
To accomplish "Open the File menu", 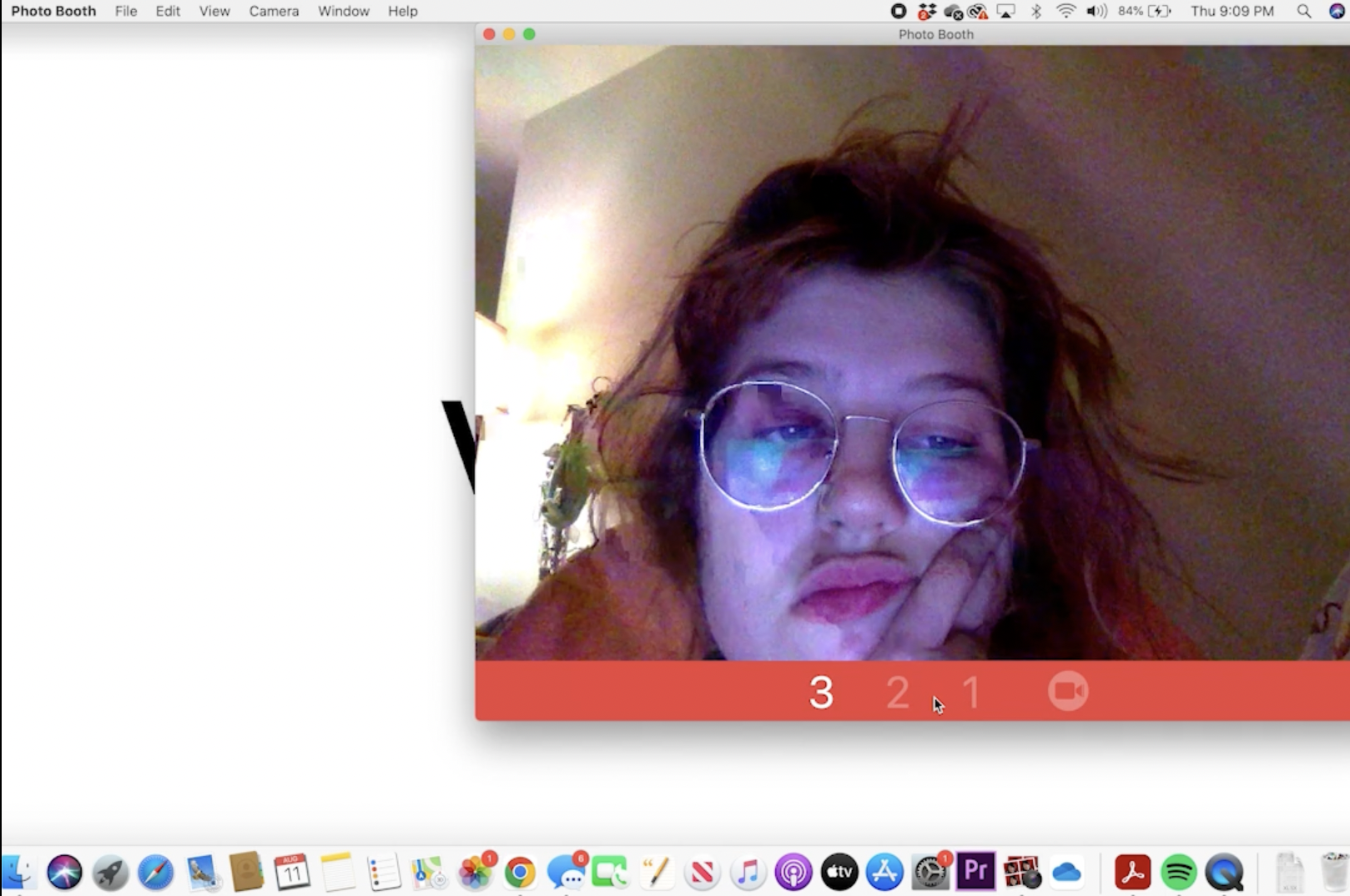I will pos(126,11).
